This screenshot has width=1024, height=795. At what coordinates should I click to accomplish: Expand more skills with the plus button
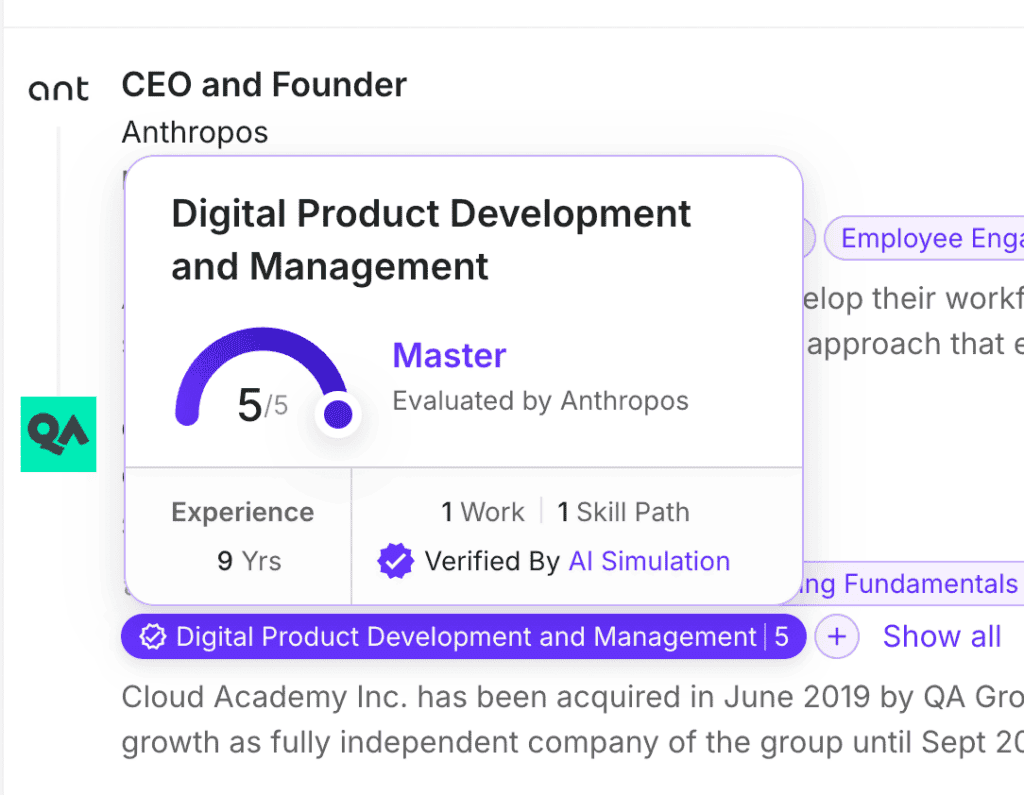pos(837,636)
